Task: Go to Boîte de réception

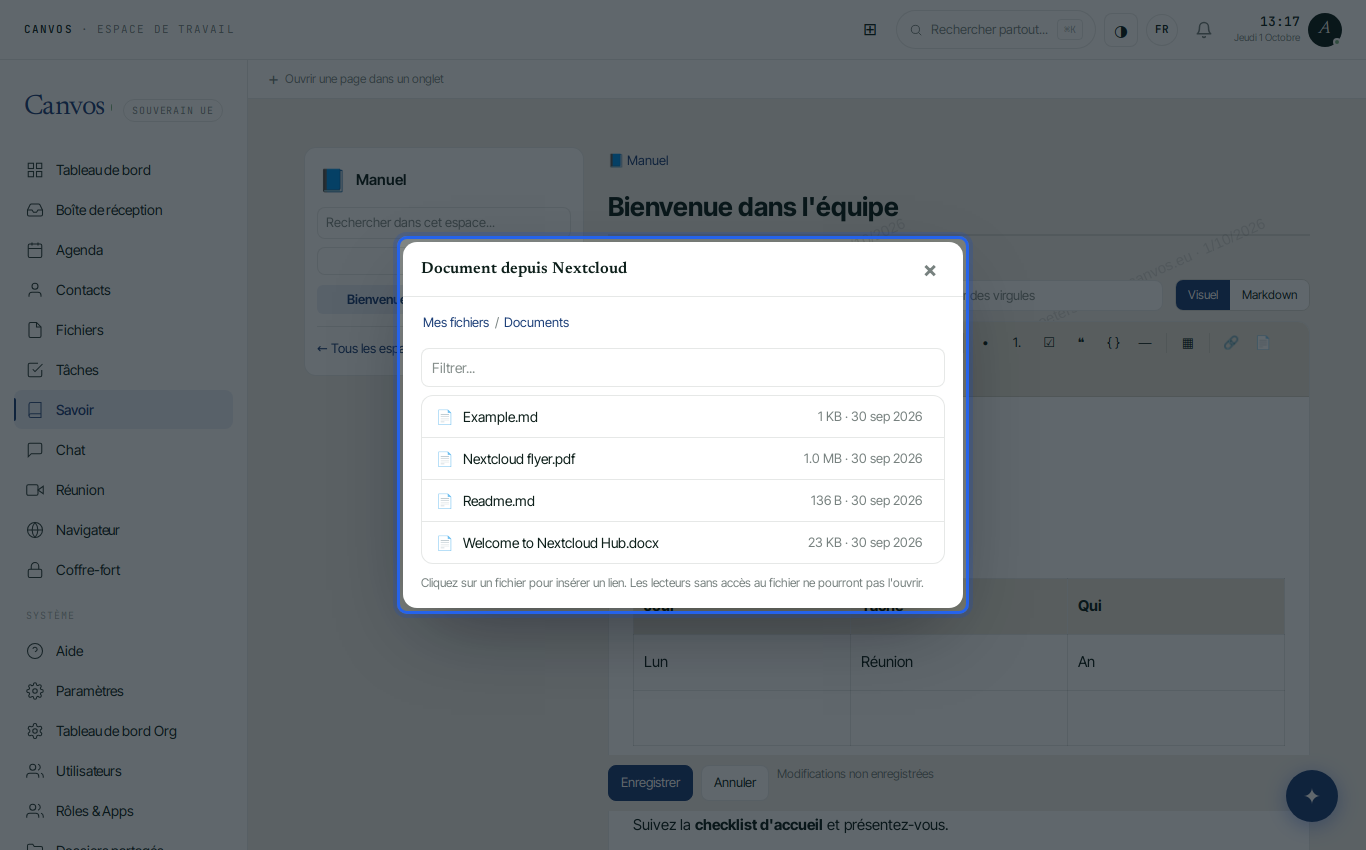Action: (x=123, y=210)
